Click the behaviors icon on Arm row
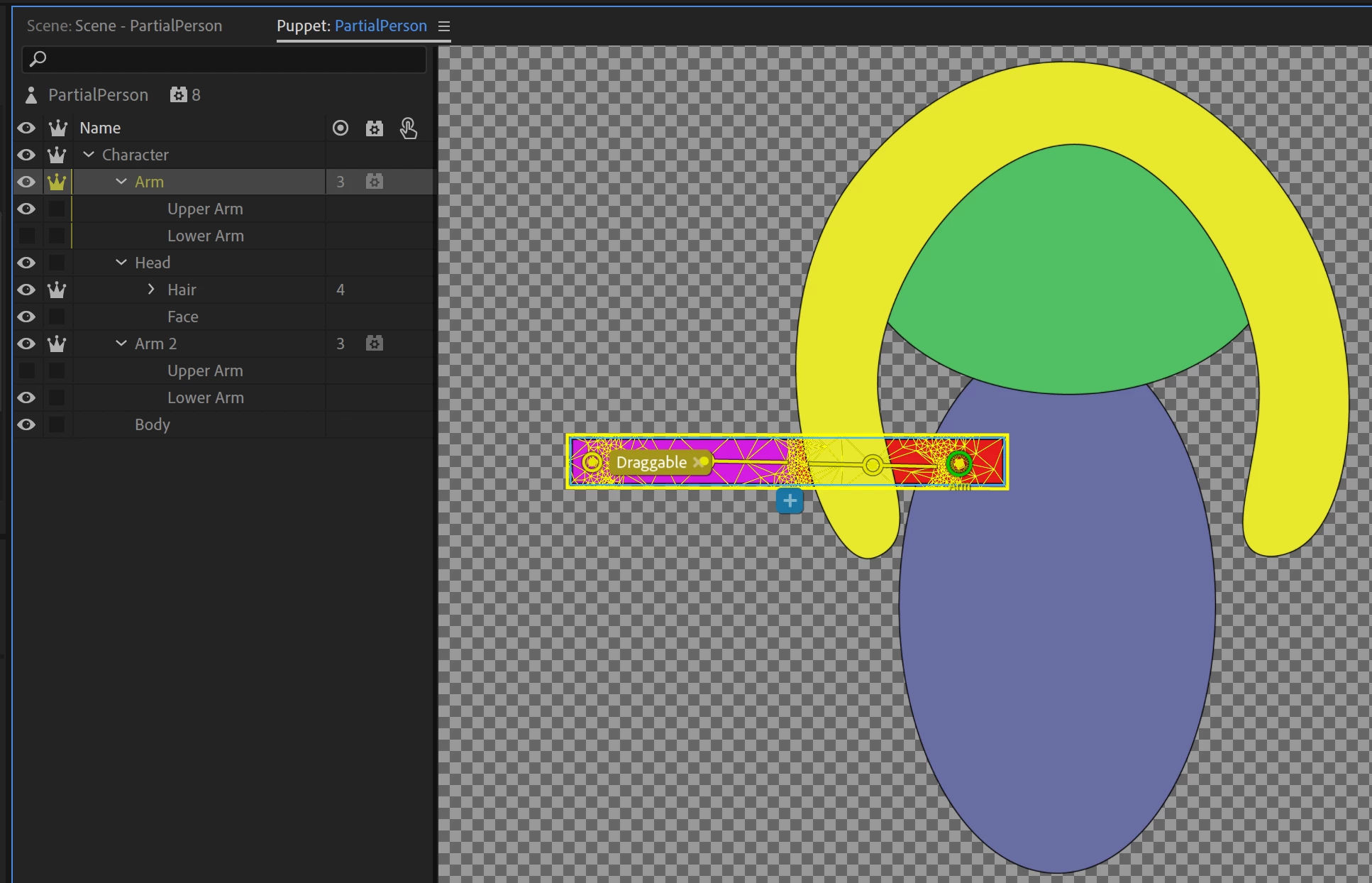This screenshot has width=1372, height=883. (x=374, y=182)
